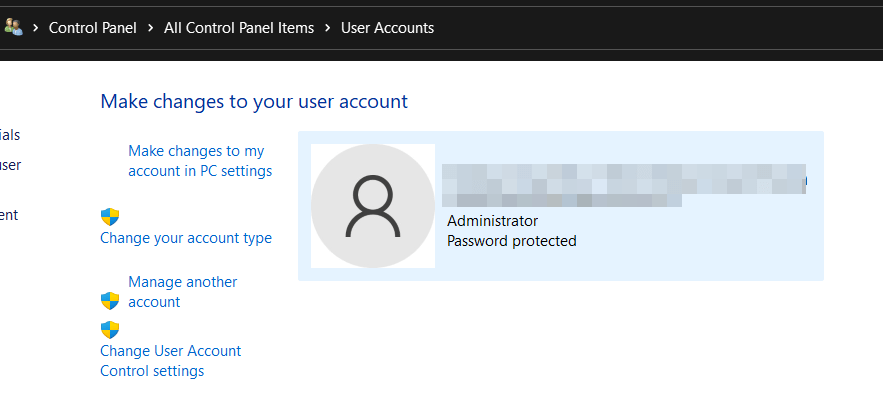Go to Control Panel in breadcrumb
883x415 pixels.
pyautogui.click(x=93, y=28)
